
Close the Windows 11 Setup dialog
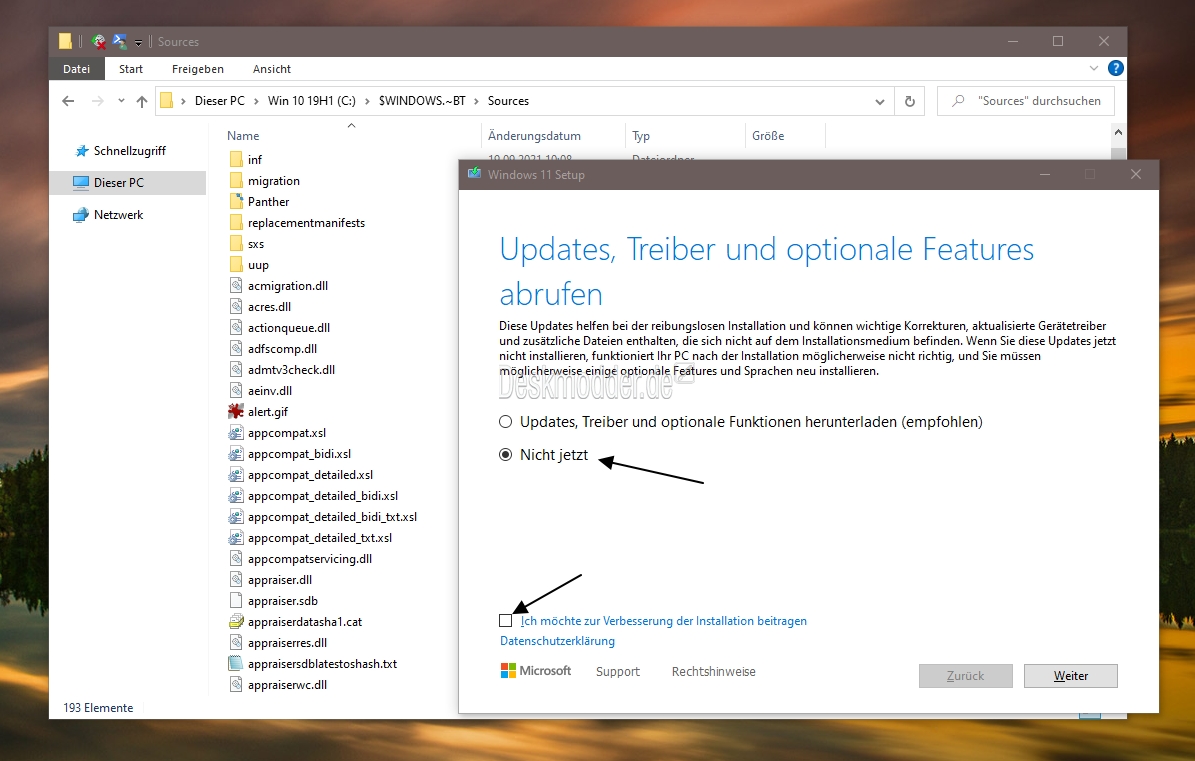click(x=1136, y=174)
